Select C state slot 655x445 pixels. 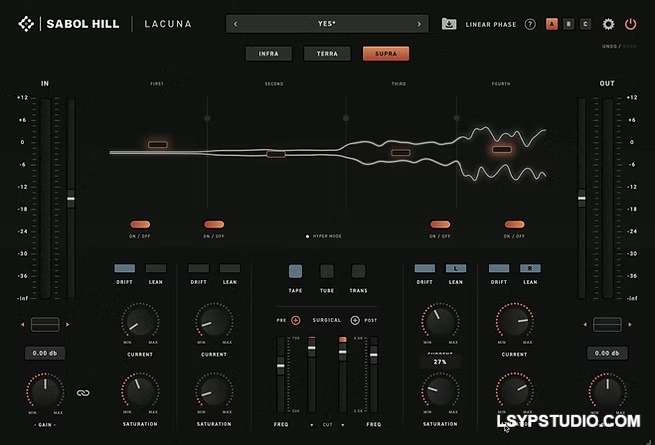click(x=585, y=24)
